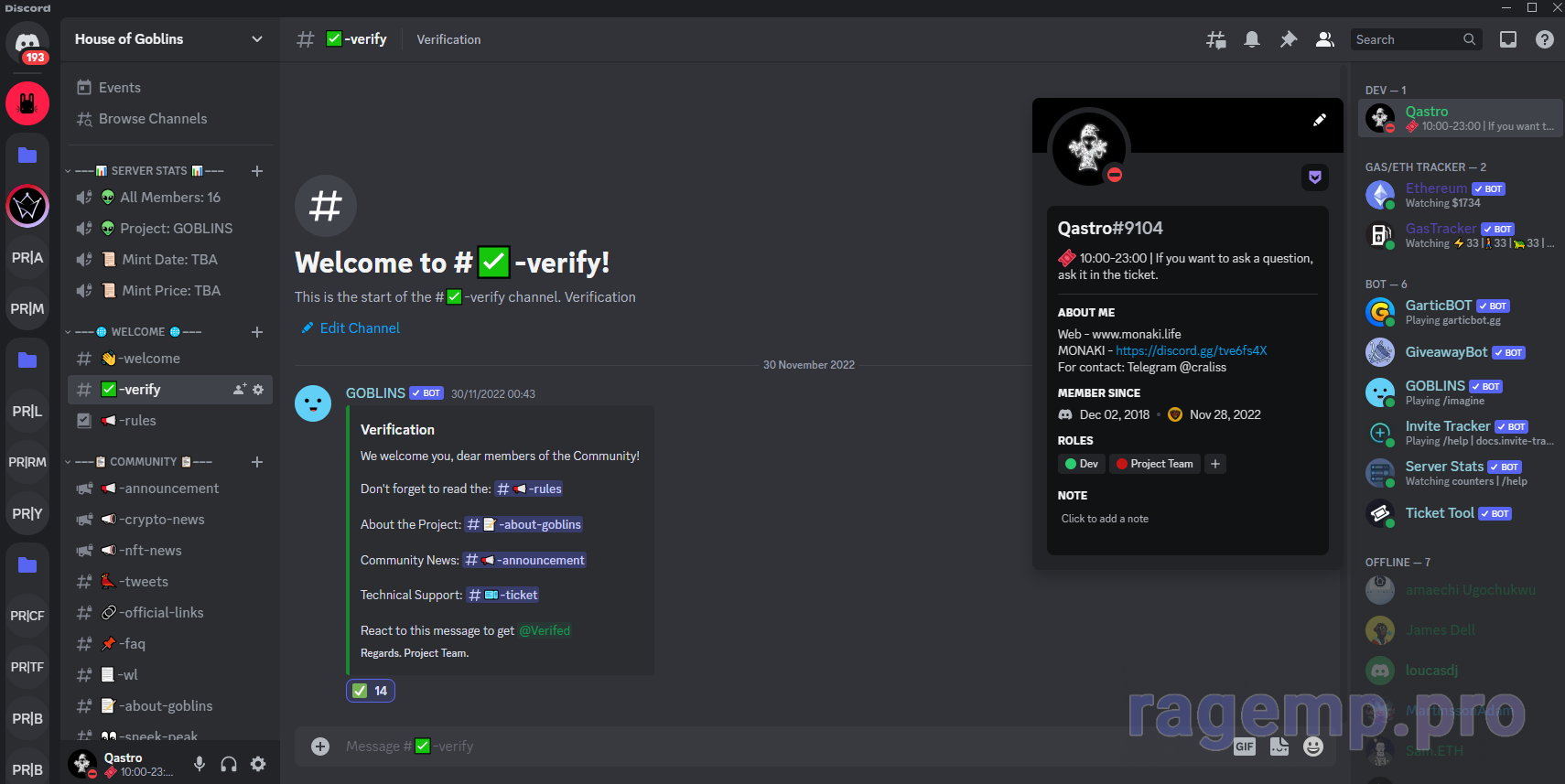Add a role with plus button
The height and width of the screenshot is (784, 1565).
(1215, 464)
